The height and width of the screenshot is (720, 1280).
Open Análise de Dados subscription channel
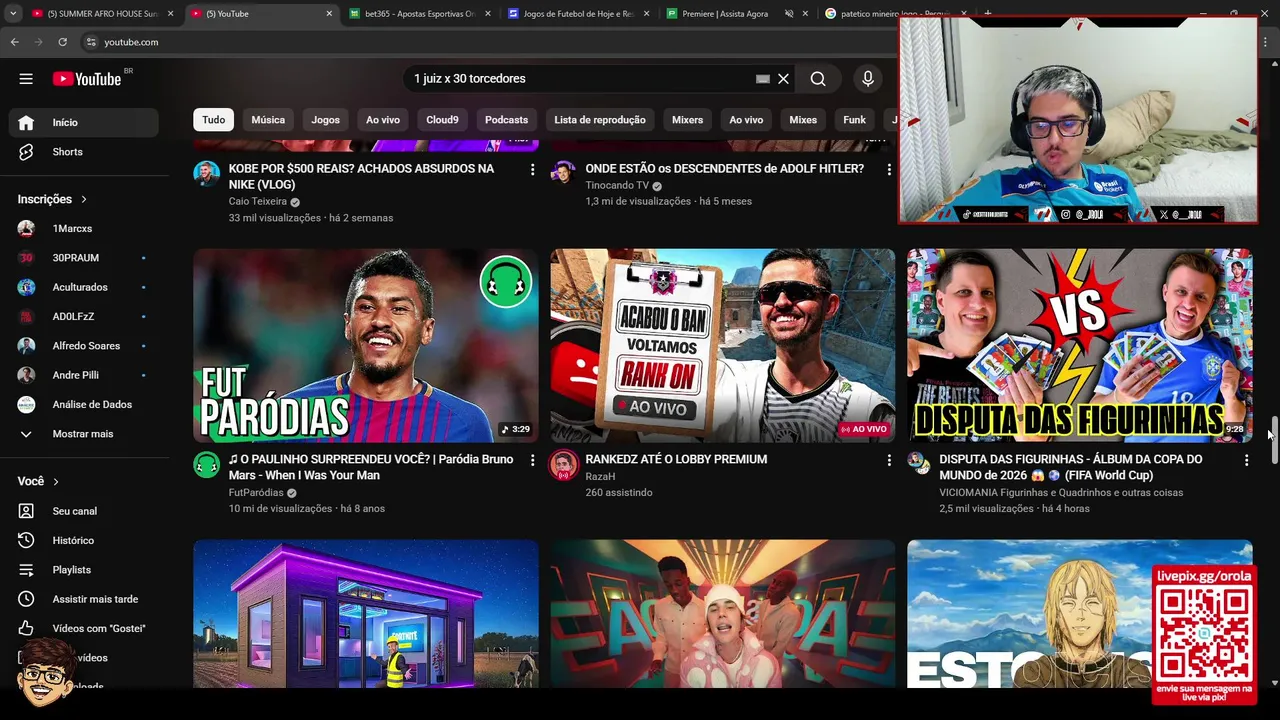tap(83, 405)
